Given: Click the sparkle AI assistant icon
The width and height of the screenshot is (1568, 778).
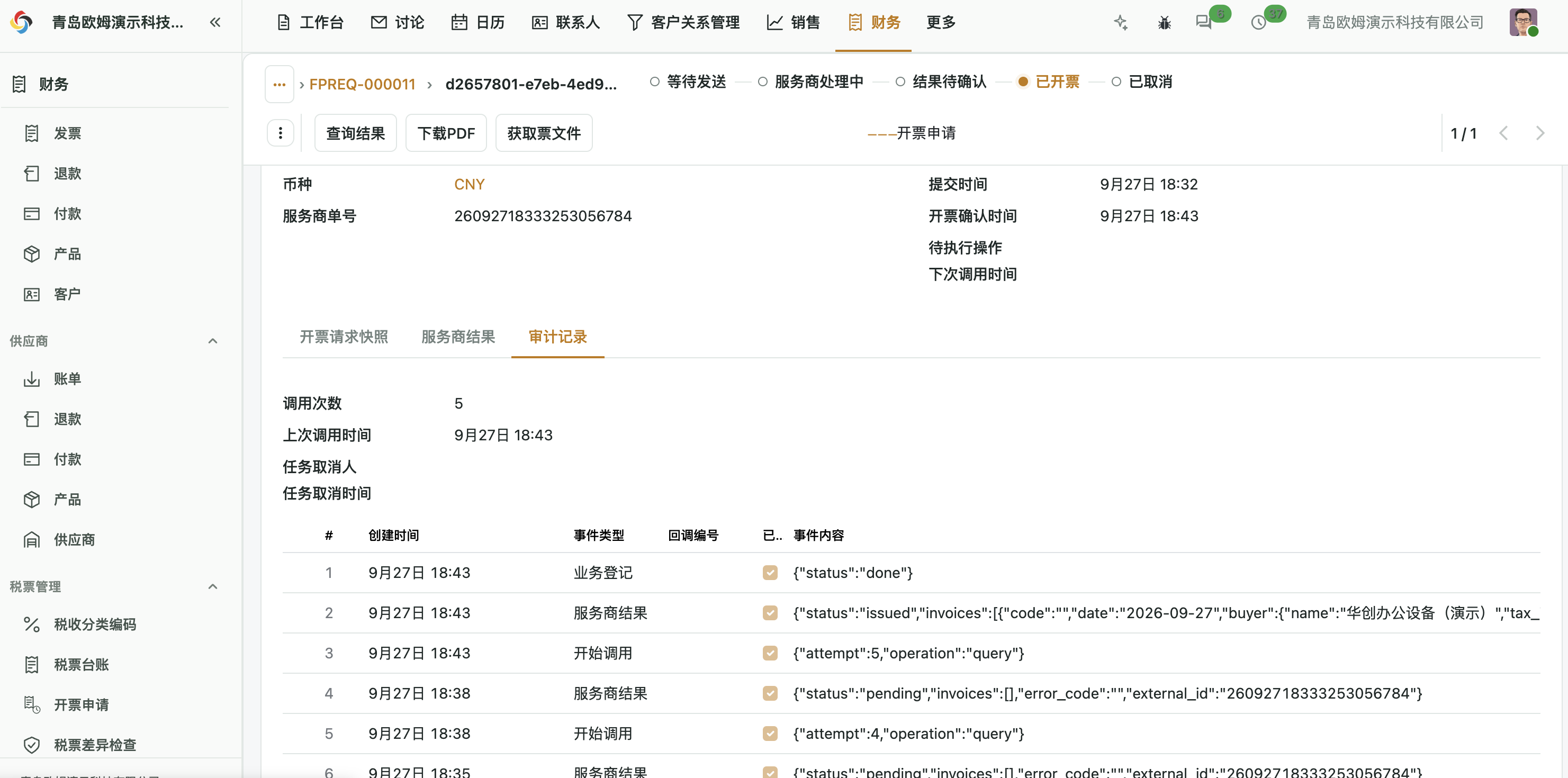Looking at the screenshot, I should pyautogui.click(x=1121, y=23).
